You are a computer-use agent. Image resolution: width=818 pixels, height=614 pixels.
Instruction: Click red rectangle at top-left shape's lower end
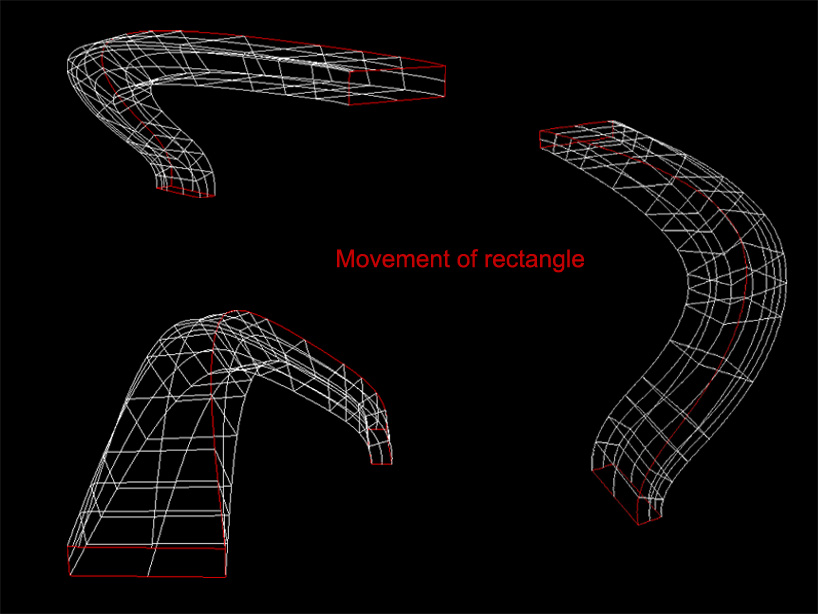[186, 192]
